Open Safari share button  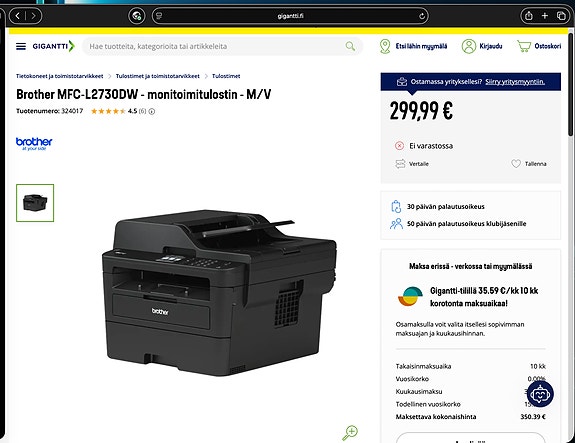point(528,16)
